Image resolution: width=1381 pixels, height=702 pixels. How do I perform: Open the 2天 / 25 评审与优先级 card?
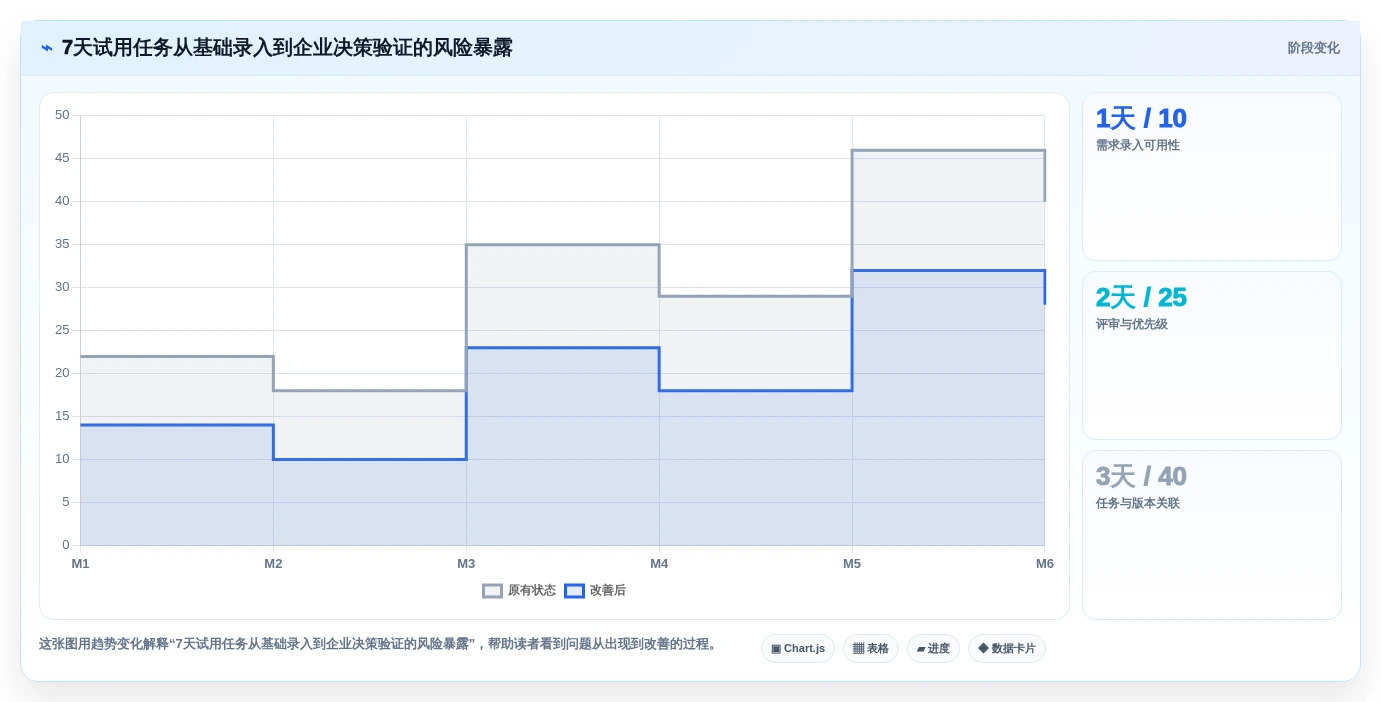tap(1212, 356)
